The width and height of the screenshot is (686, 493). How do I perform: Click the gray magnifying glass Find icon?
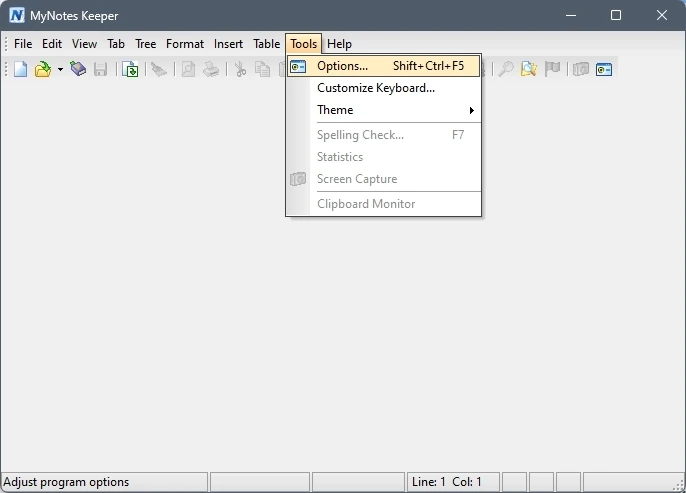506,69
